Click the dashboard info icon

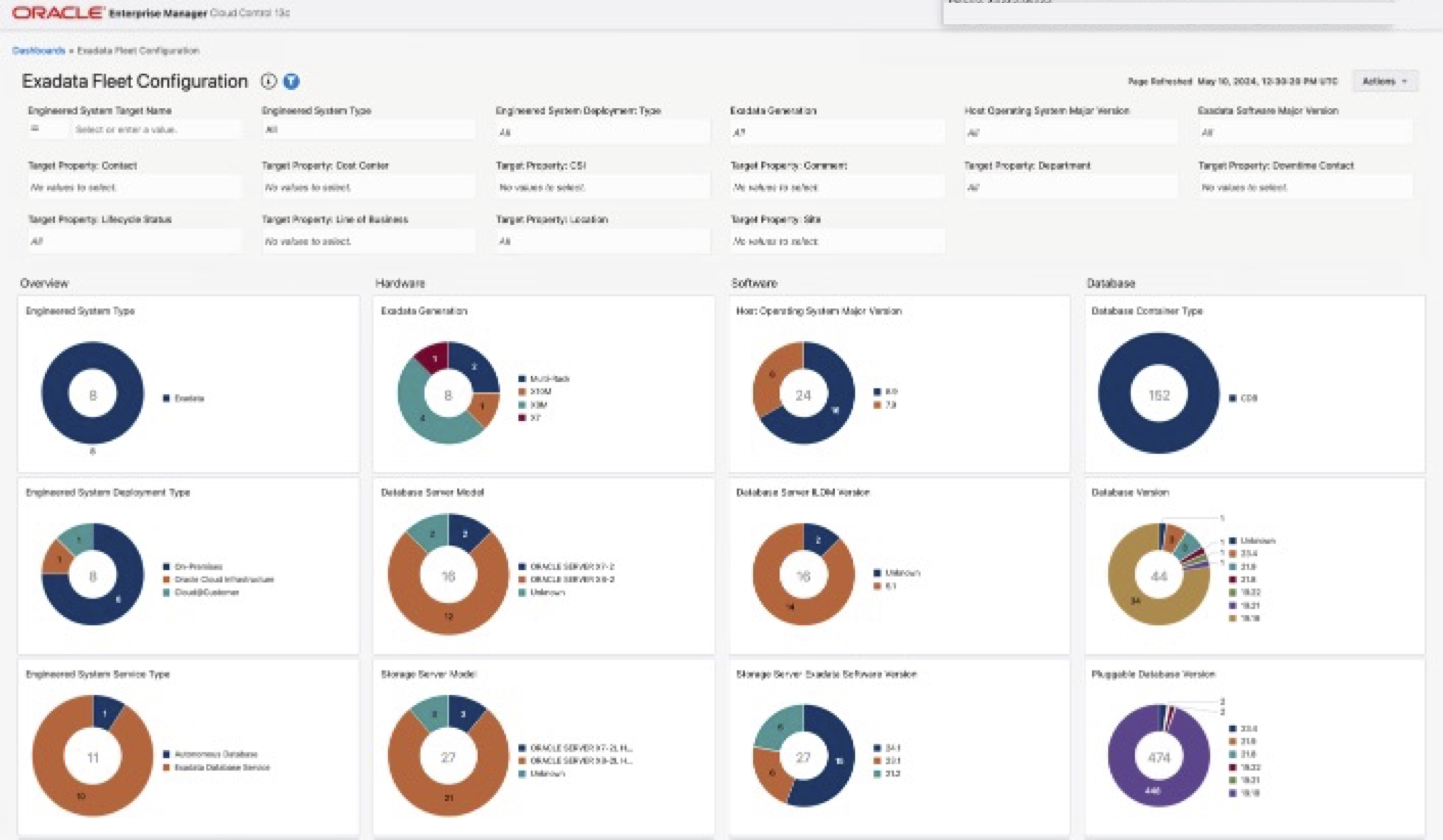(269, 81)
